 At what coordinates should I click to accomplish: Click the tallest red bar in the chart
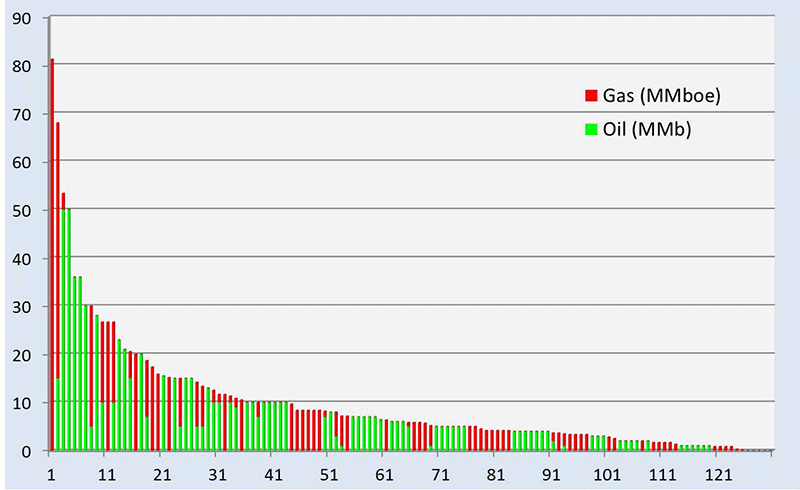(x=52, y=250)
